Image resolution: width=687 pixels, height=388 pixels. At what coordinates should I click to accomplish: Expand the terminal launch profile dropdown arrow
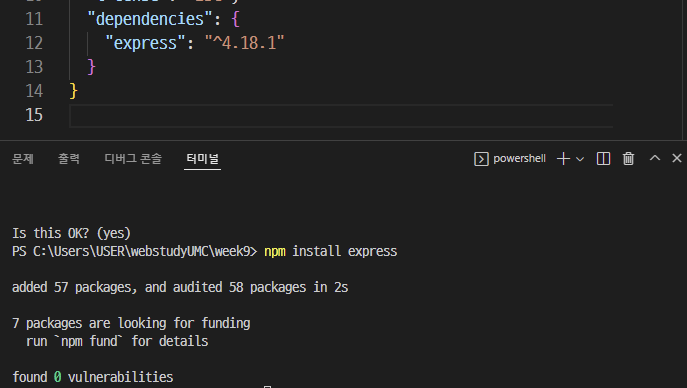click(580, 159)
